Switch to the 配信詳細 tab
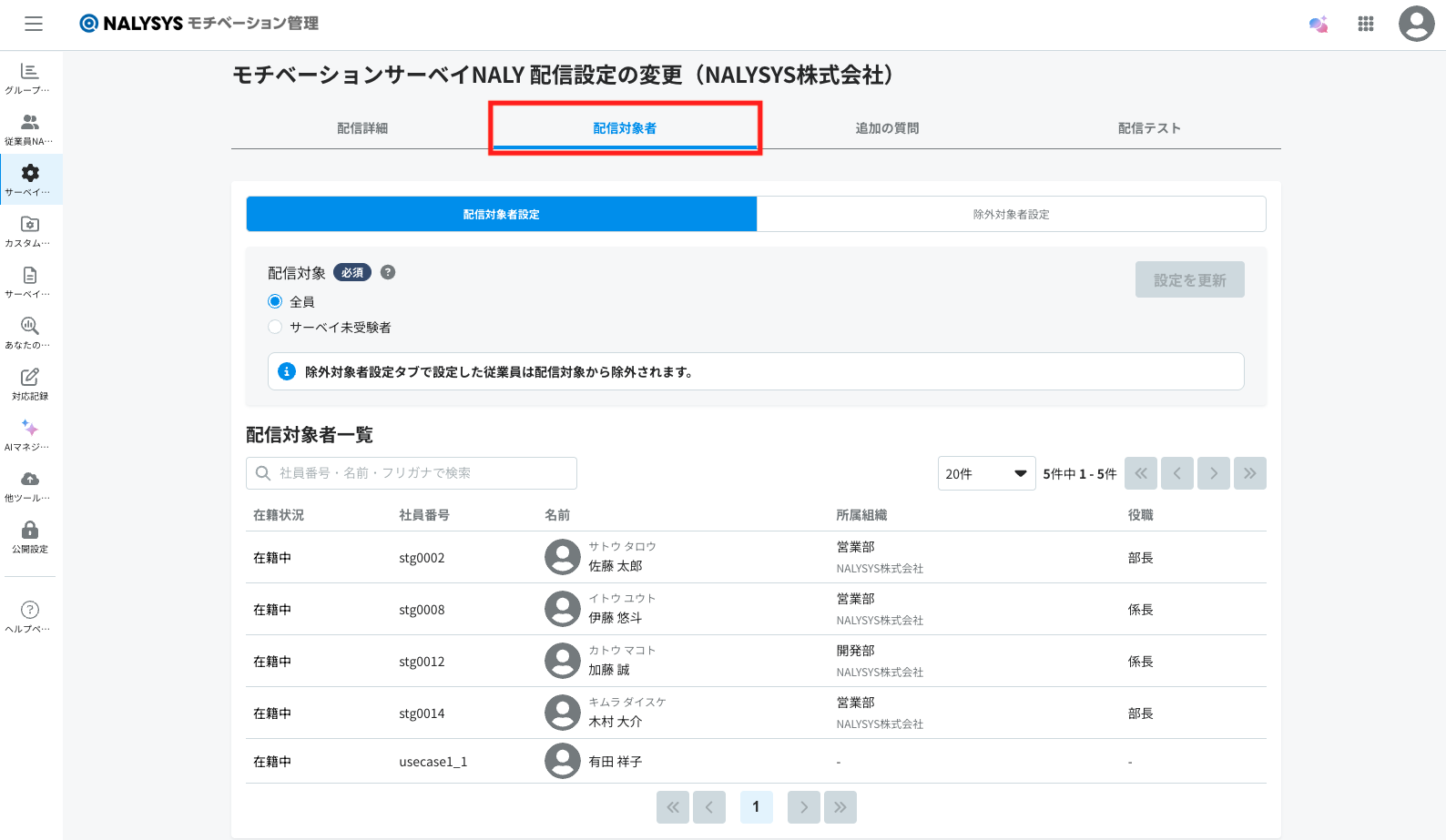Viewport: 1446px width, 840px height. pos(362,128)
